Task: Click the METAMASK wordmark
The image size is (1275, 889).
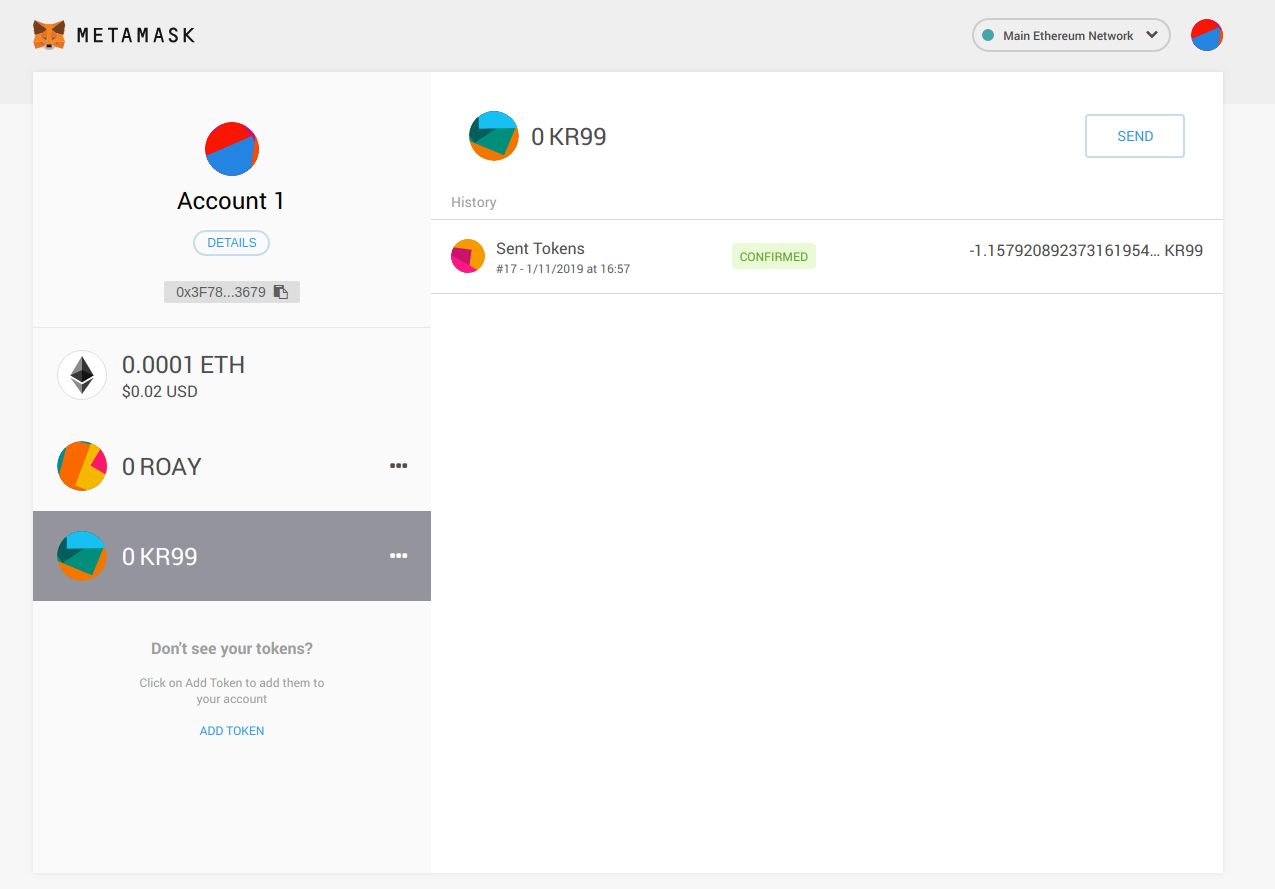Action: point(135,36)
